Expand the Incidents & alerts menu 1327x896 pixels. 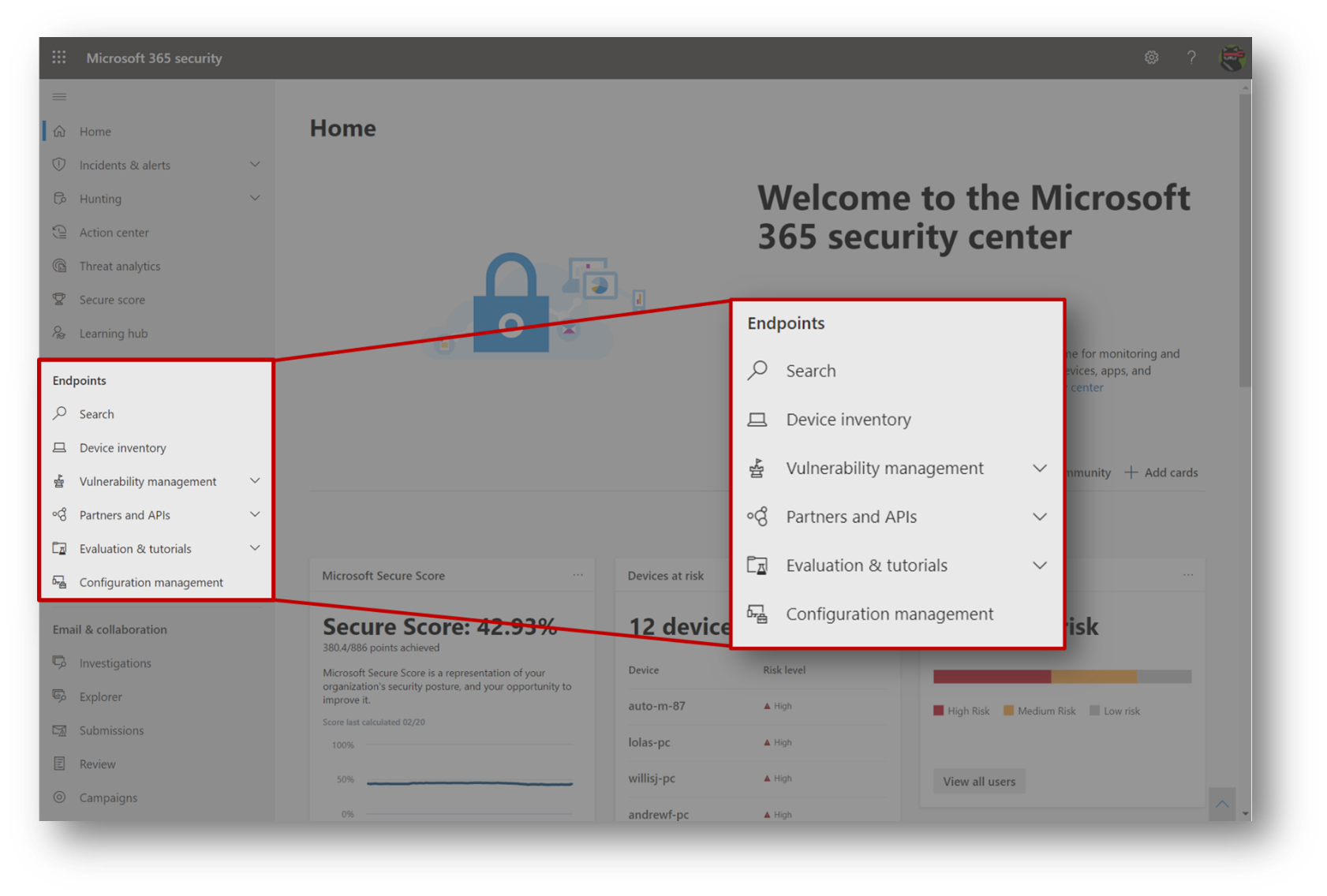coord(255,164)
